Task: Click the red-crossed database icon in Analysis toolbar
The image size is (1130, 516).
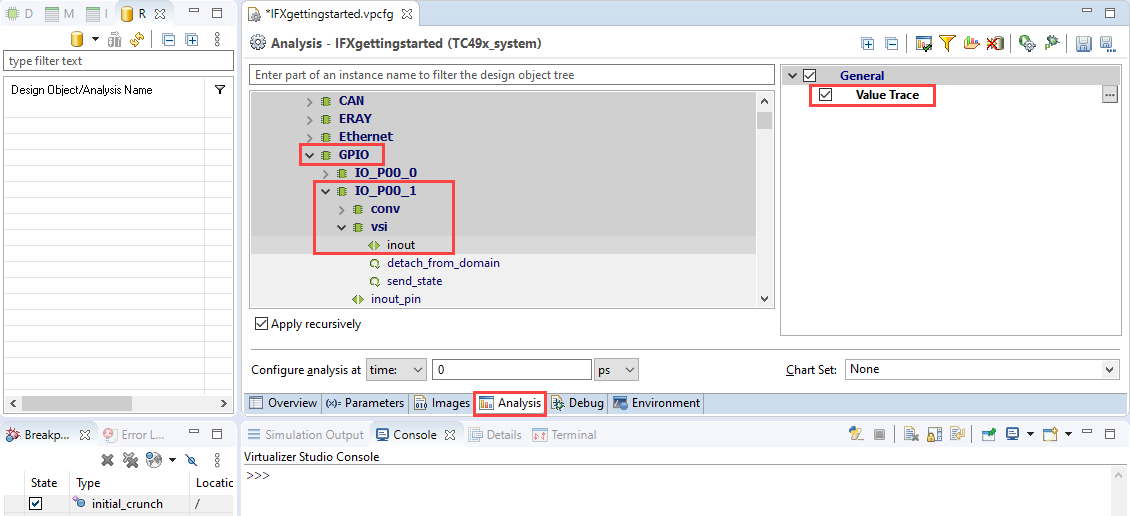Action: click(x=995, y=43)
